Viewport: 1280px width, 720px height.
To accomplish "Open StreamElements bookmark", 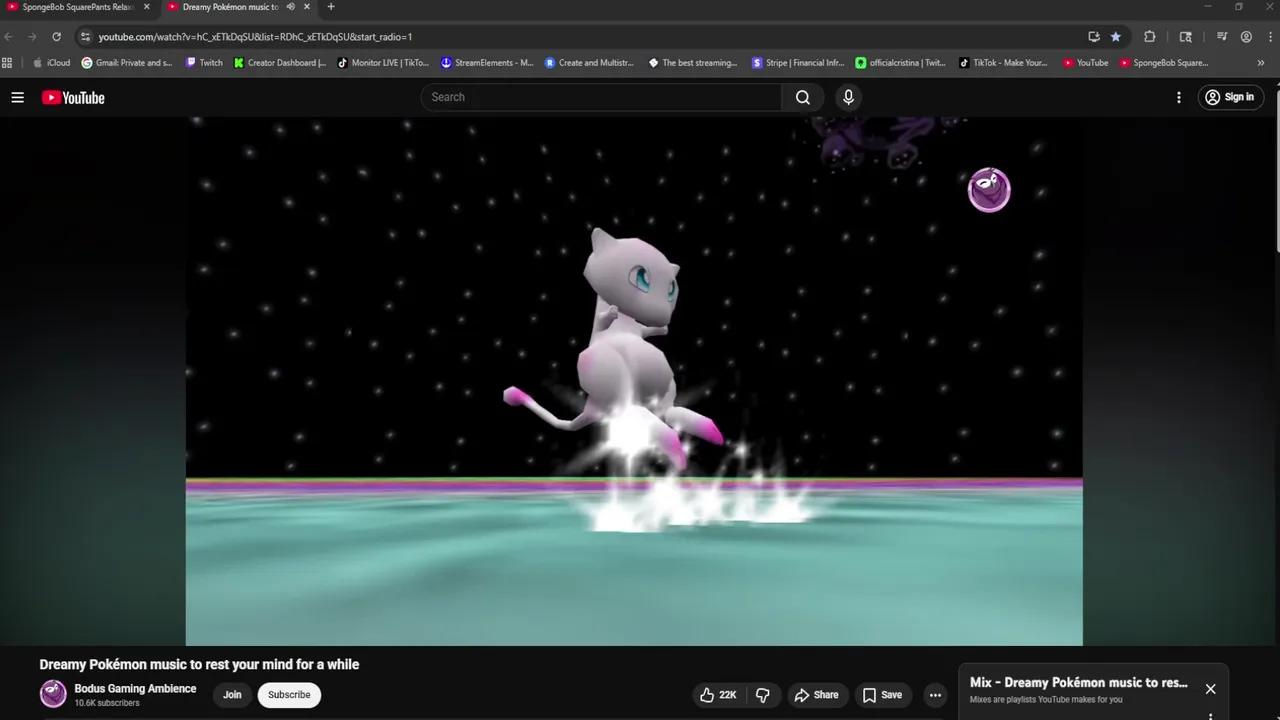I will pos(487,63).
